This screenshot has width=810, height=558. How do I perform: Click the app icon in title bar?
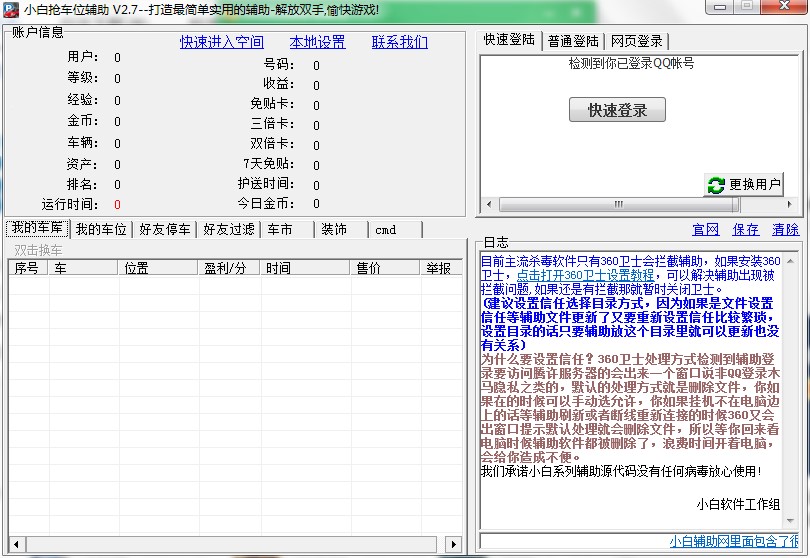click(10, 10)
